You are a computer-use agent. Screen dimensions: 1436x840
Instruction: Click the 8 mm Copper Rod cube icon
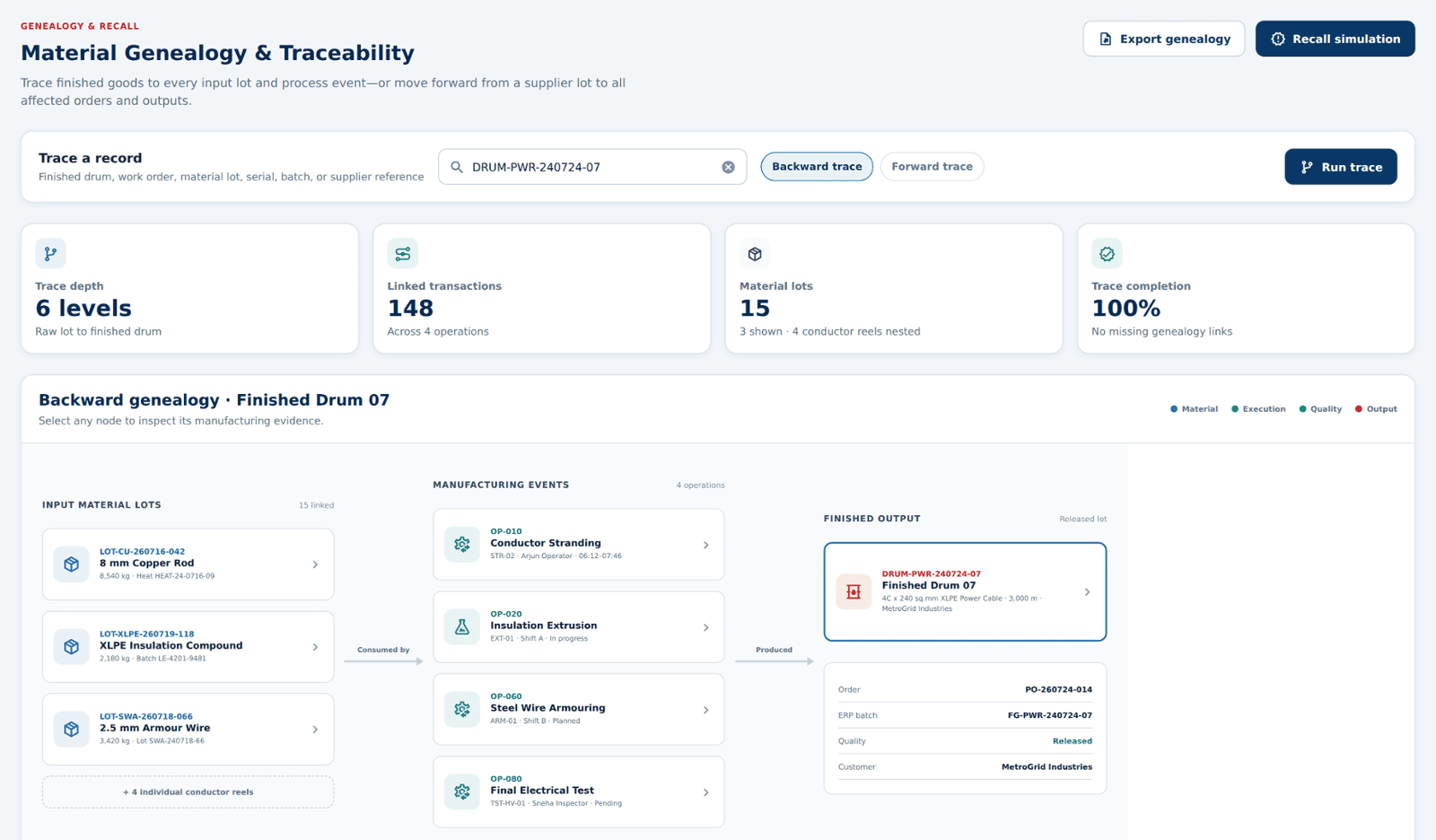point(71,564)
